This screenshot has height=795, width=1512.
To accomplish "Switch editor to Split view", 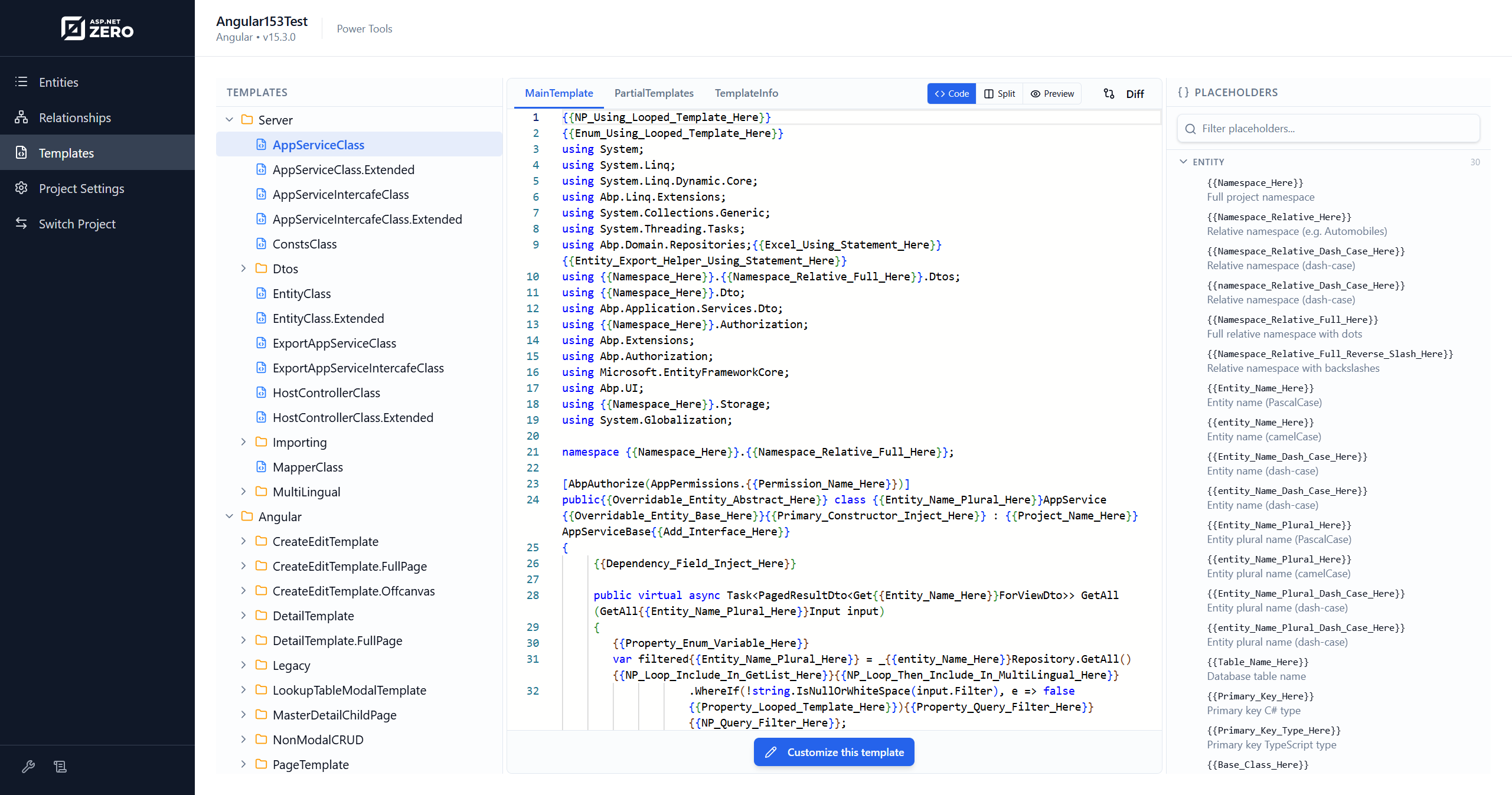I will click(x=1000, y=94).
